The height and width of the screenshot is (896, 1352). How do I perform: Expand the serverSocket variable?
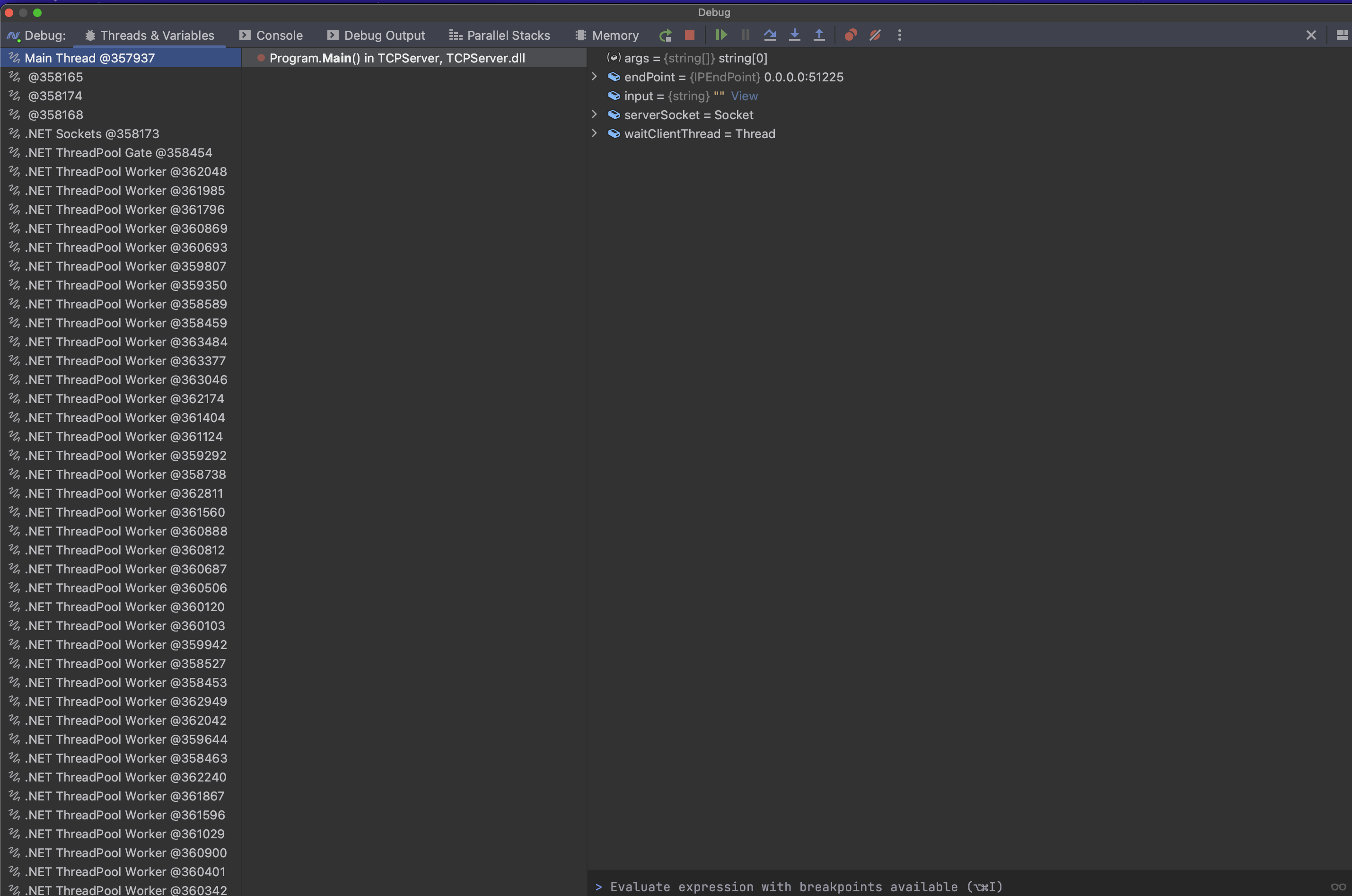(x=594, y=114)
